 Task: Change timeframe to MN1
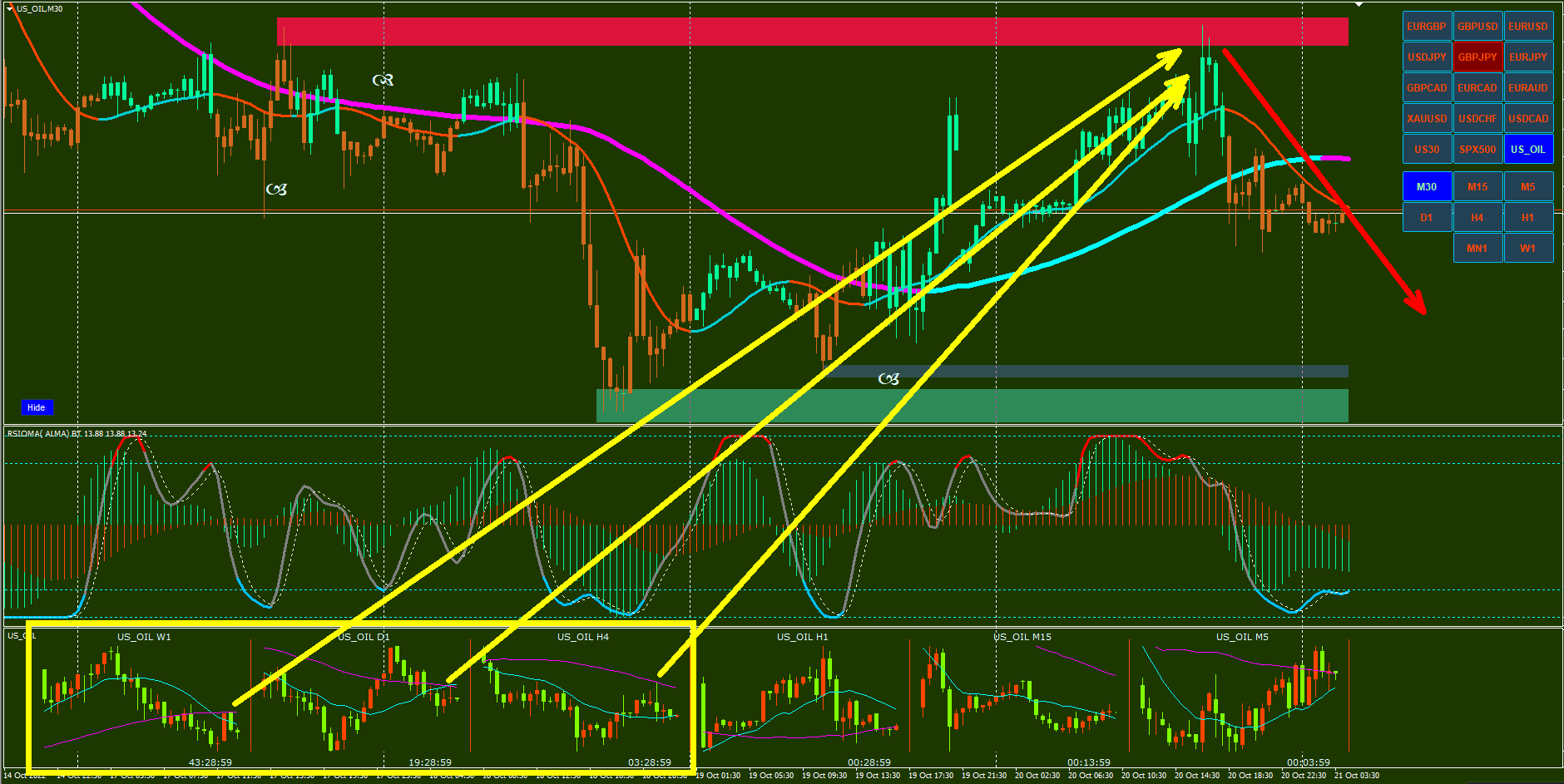[1477, 249]
